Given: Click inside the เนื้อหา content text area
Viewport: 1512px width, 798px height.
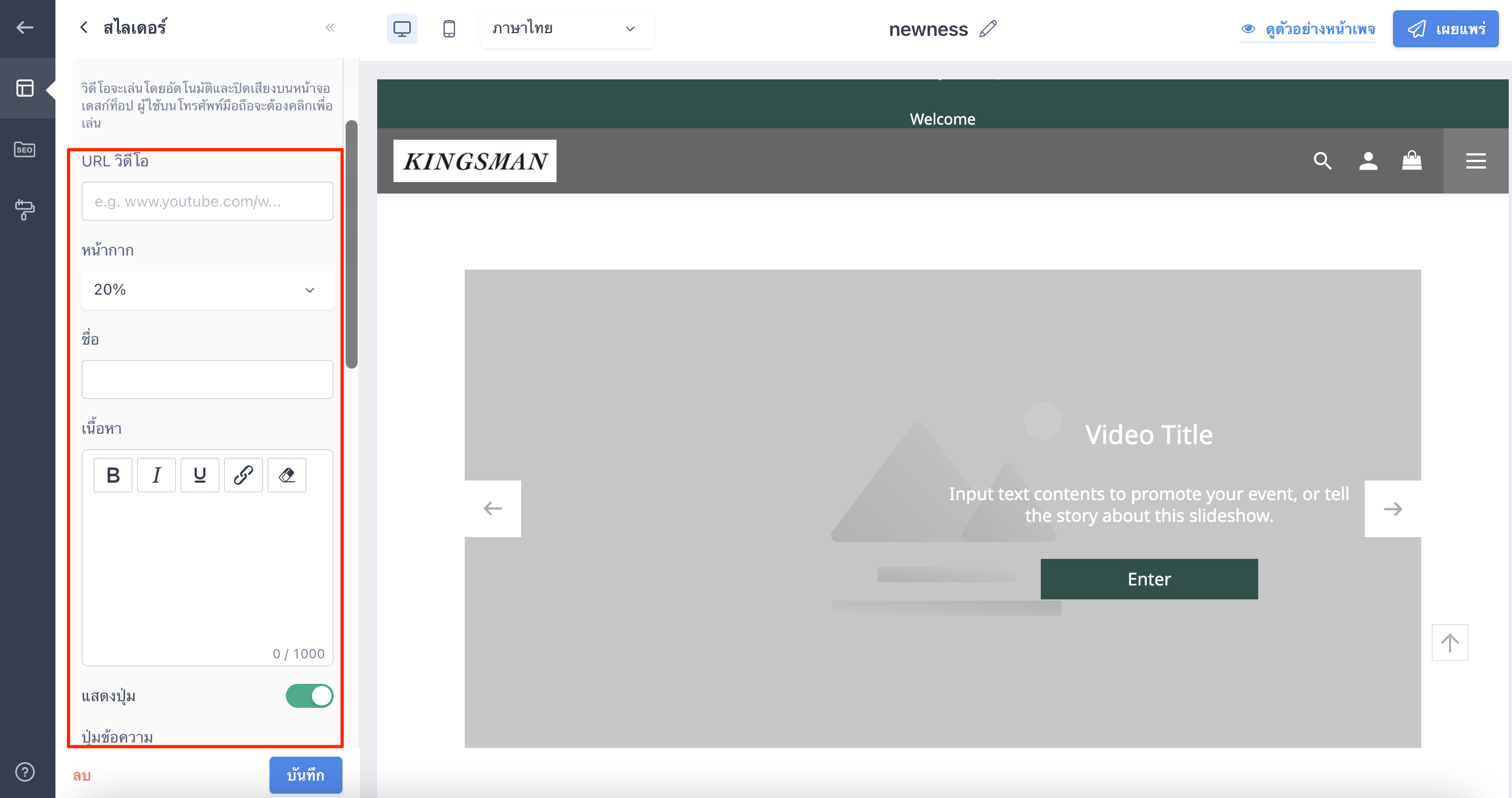Looking at the screenshot, I should tap(207, 570).
